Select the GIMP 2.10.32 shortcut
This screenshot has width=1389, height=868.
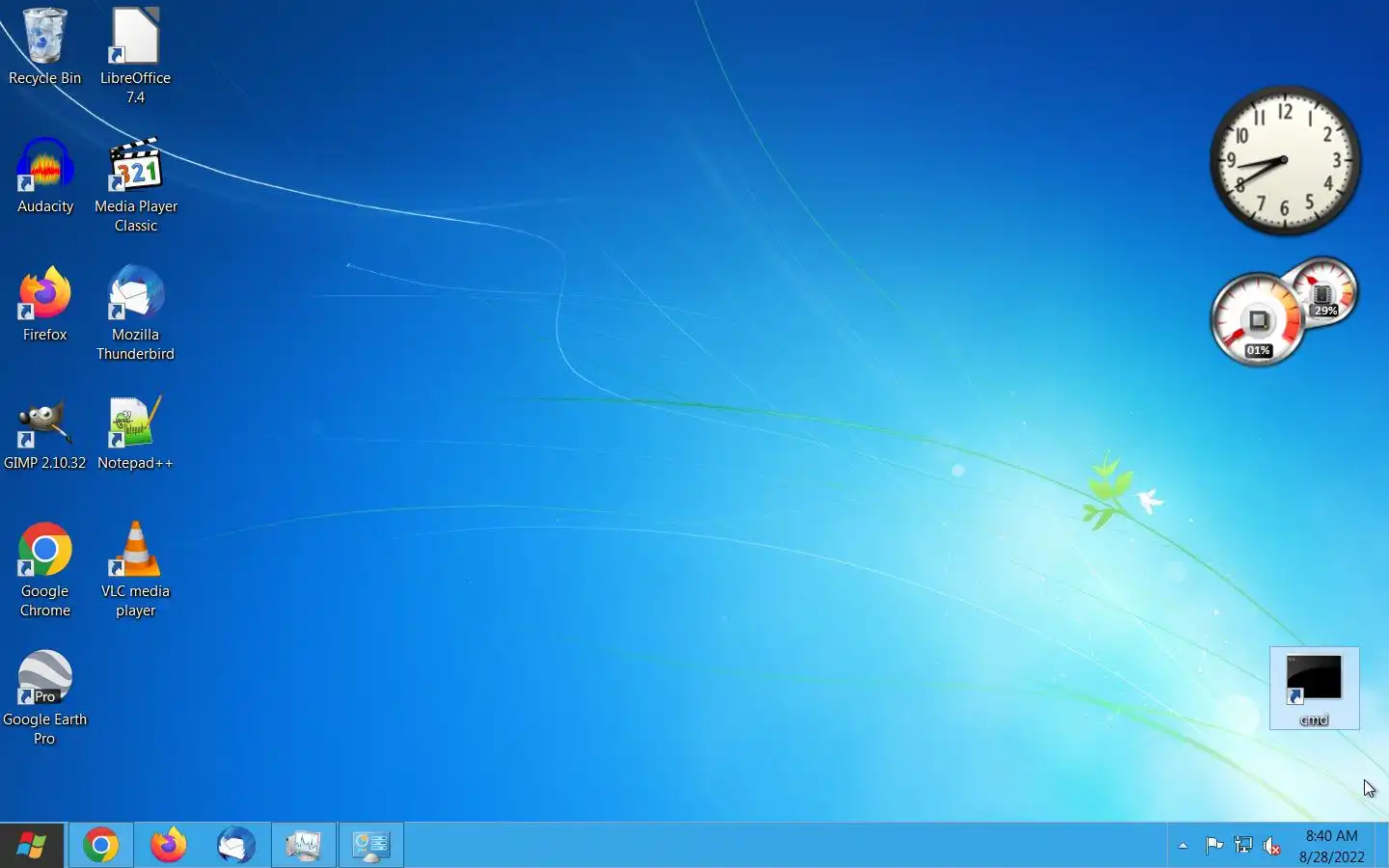44,433
